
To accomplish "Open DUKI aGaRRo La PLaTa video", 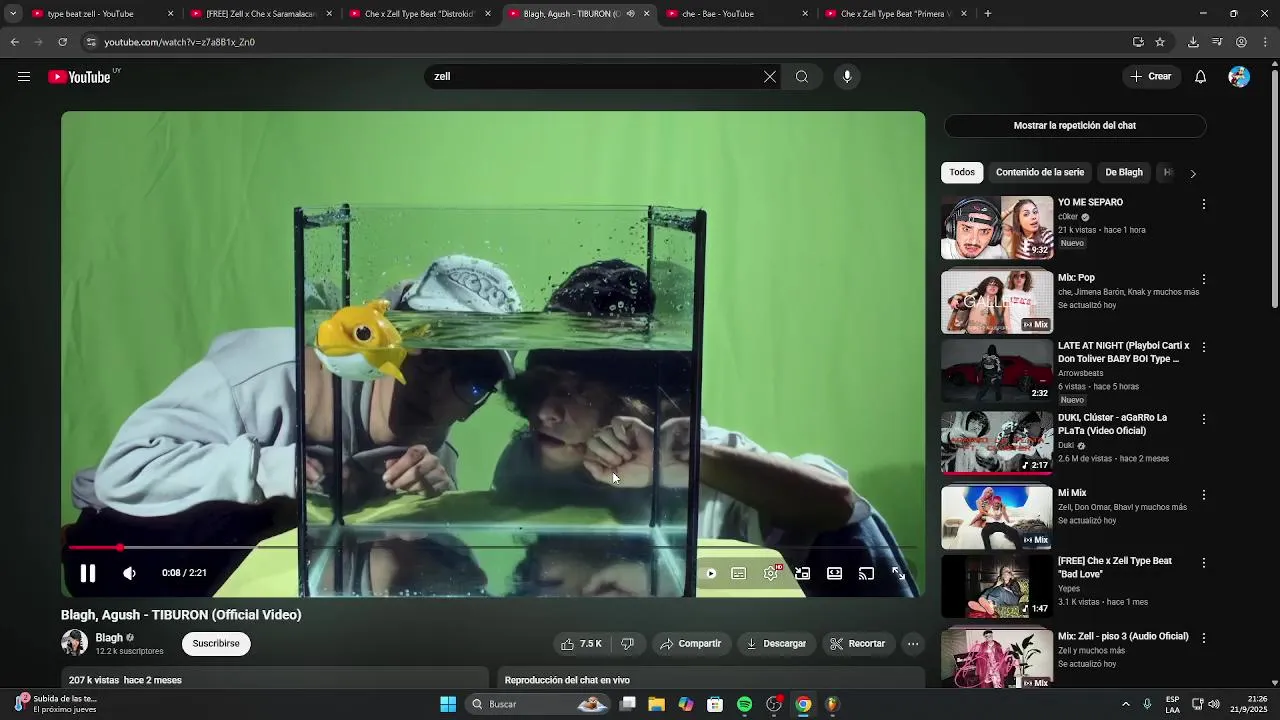I will [997, 443].
